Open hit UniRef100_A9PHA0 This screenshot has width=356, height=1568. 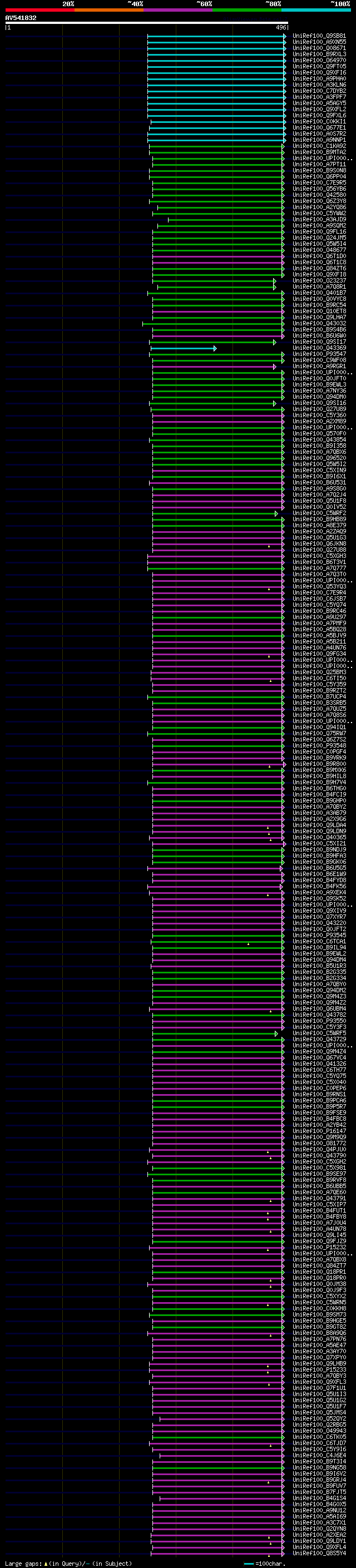pos(319,79)
